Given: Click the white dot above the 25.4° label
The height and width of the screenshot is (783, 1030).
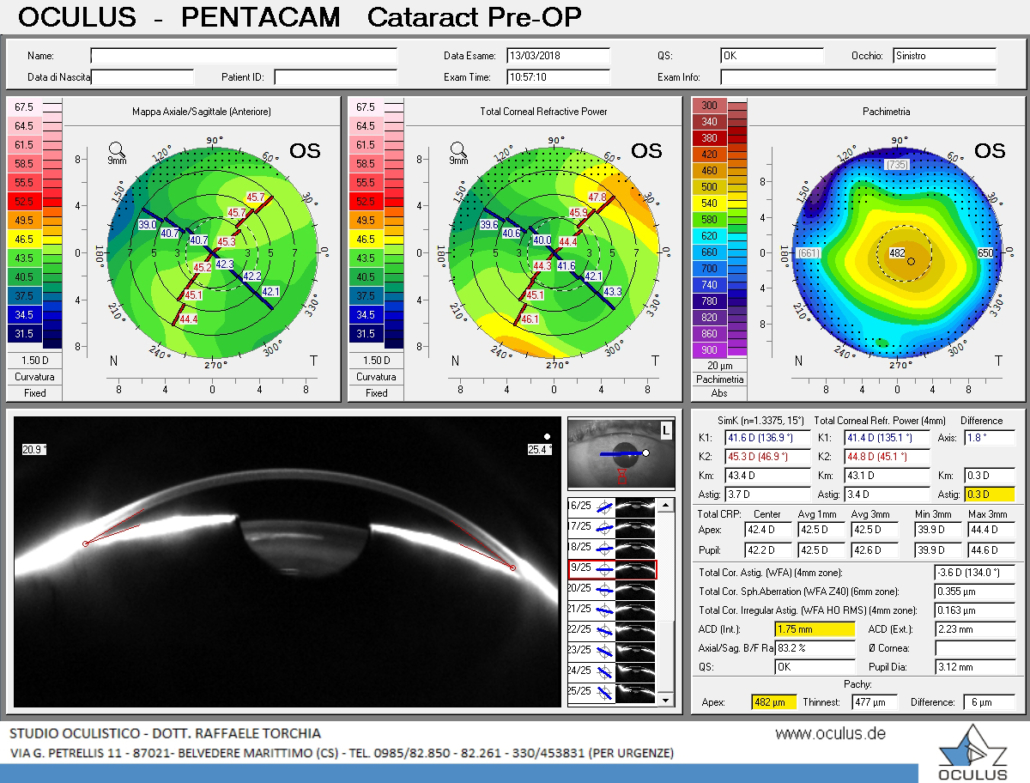Looking at the screenshot, I should (x=547, y=436).
